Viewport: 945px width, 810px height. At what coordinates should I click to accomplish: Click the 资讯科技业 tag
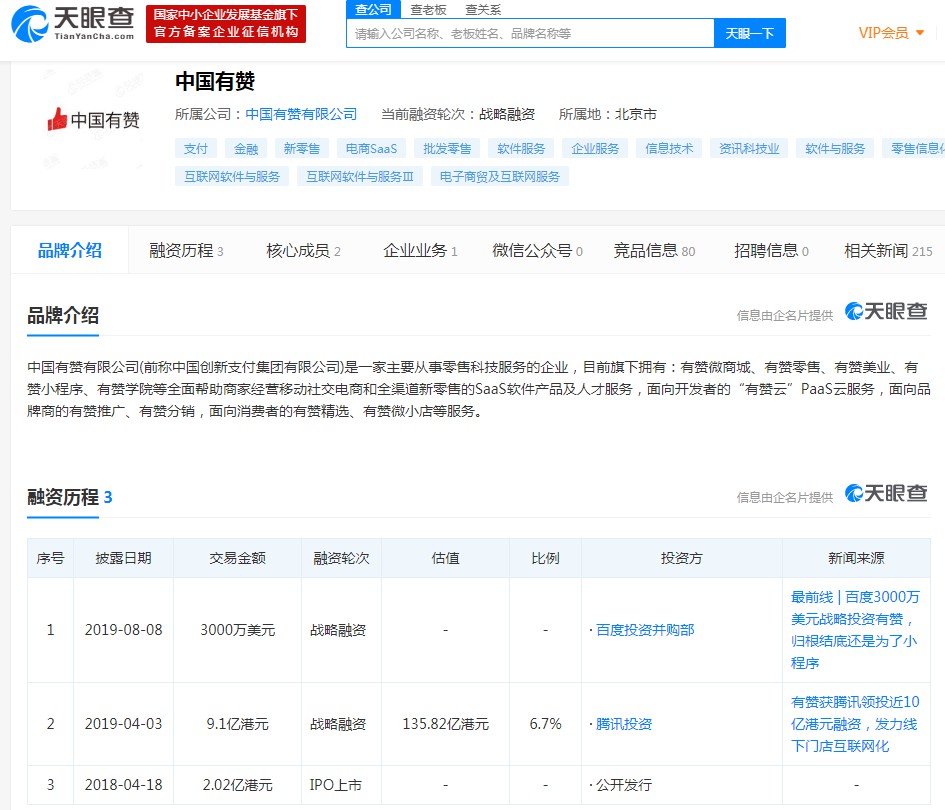click(749, 148)
